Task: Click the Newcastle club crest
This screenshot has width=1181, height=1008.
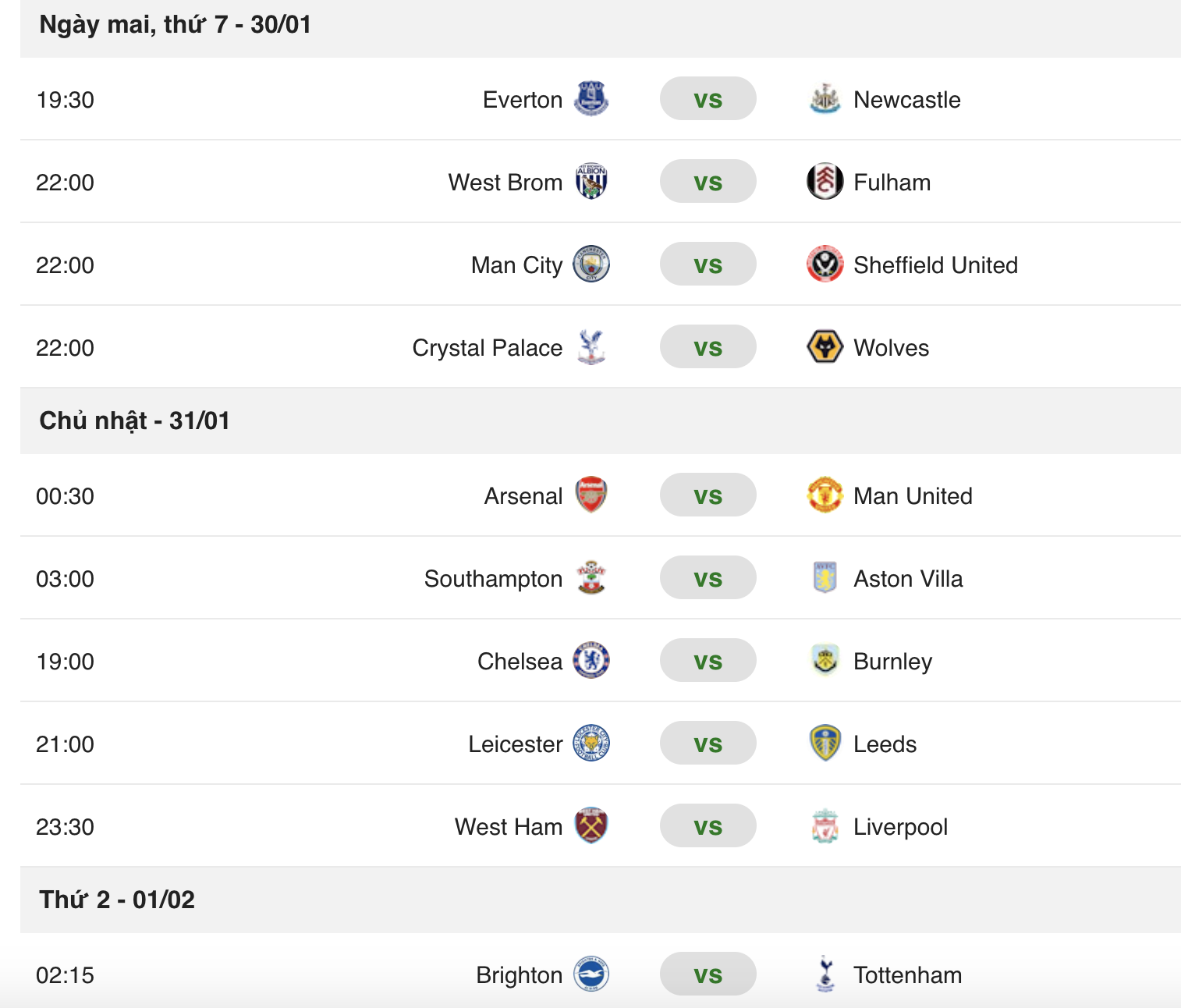Action: pos(825,99)
